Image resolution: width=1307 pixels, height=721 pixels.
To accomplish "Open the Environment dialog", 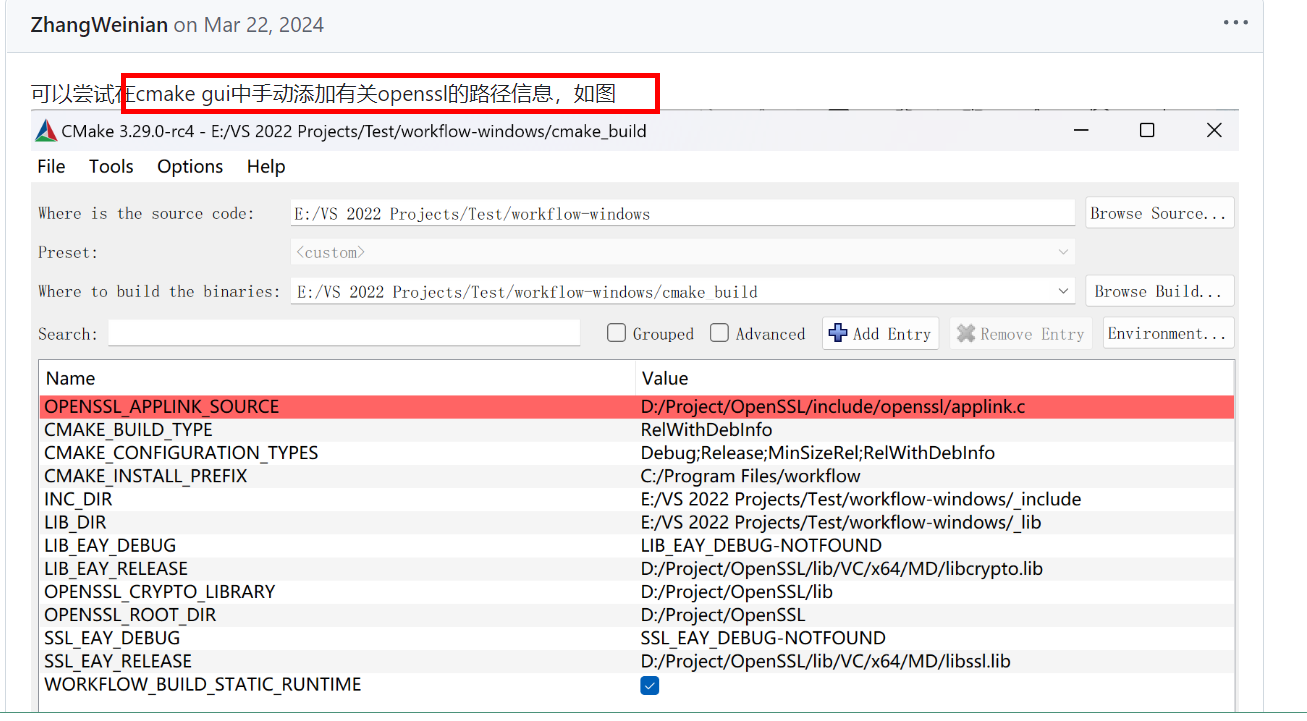I will [1168, 332].
